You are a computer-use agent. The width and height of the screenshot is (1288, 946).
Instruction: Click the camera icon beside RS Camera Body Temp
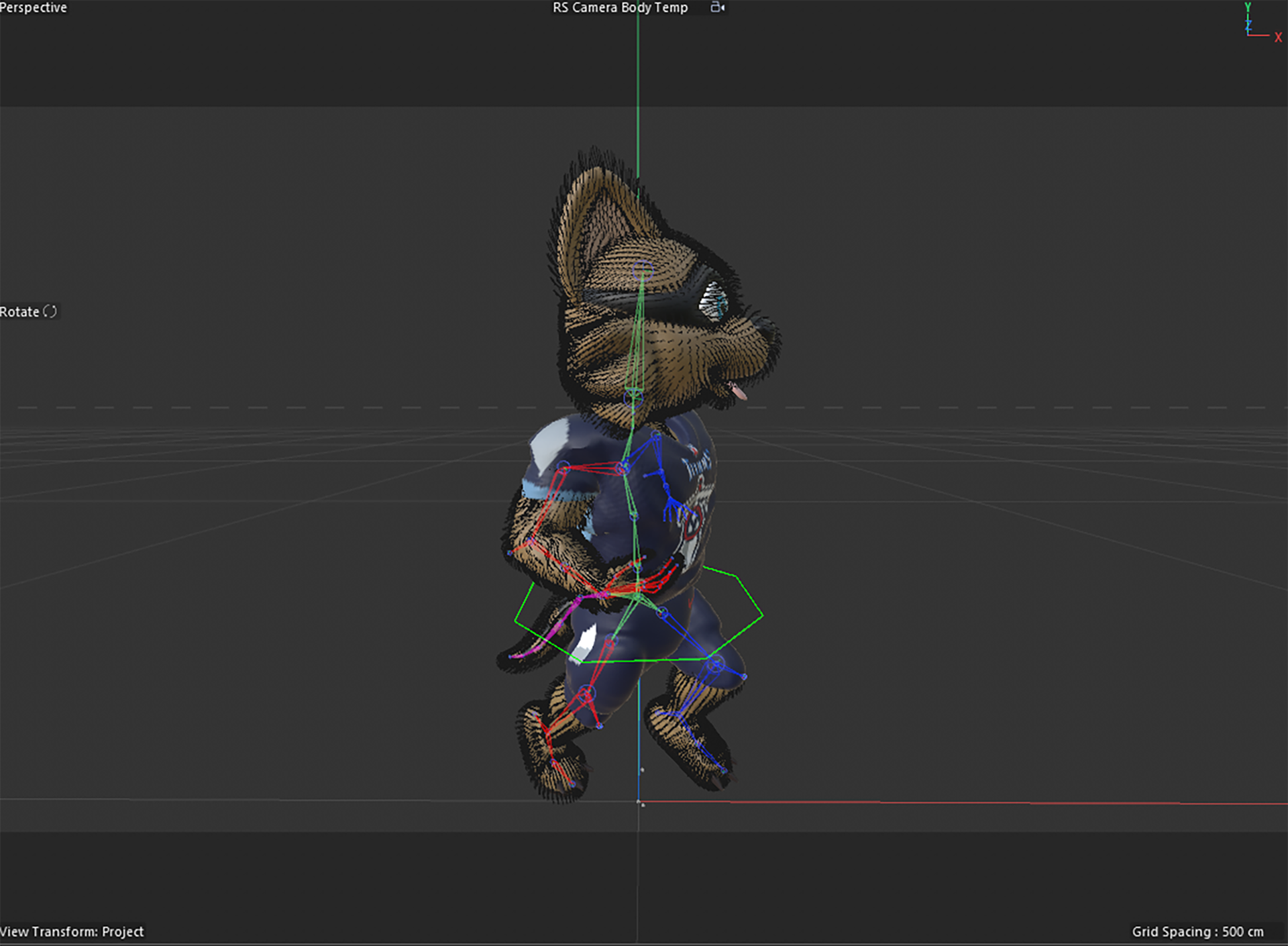tap(717, 7)
